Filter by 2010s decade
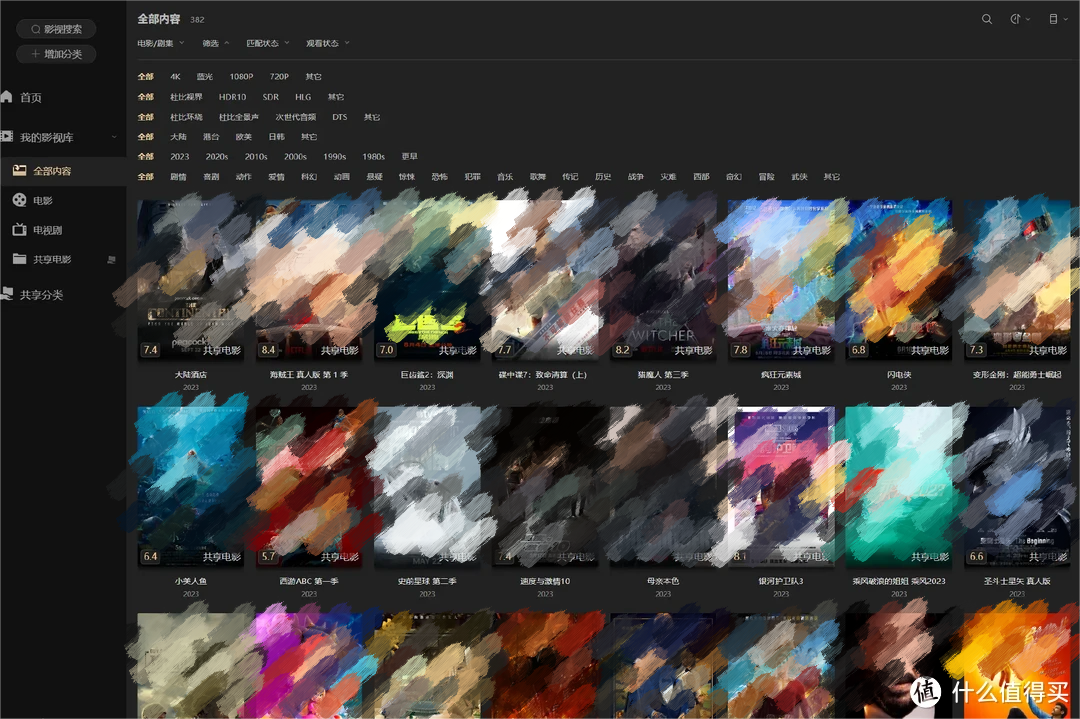The height and width of the screenshot is (719, 1080). tap(256, 157)
